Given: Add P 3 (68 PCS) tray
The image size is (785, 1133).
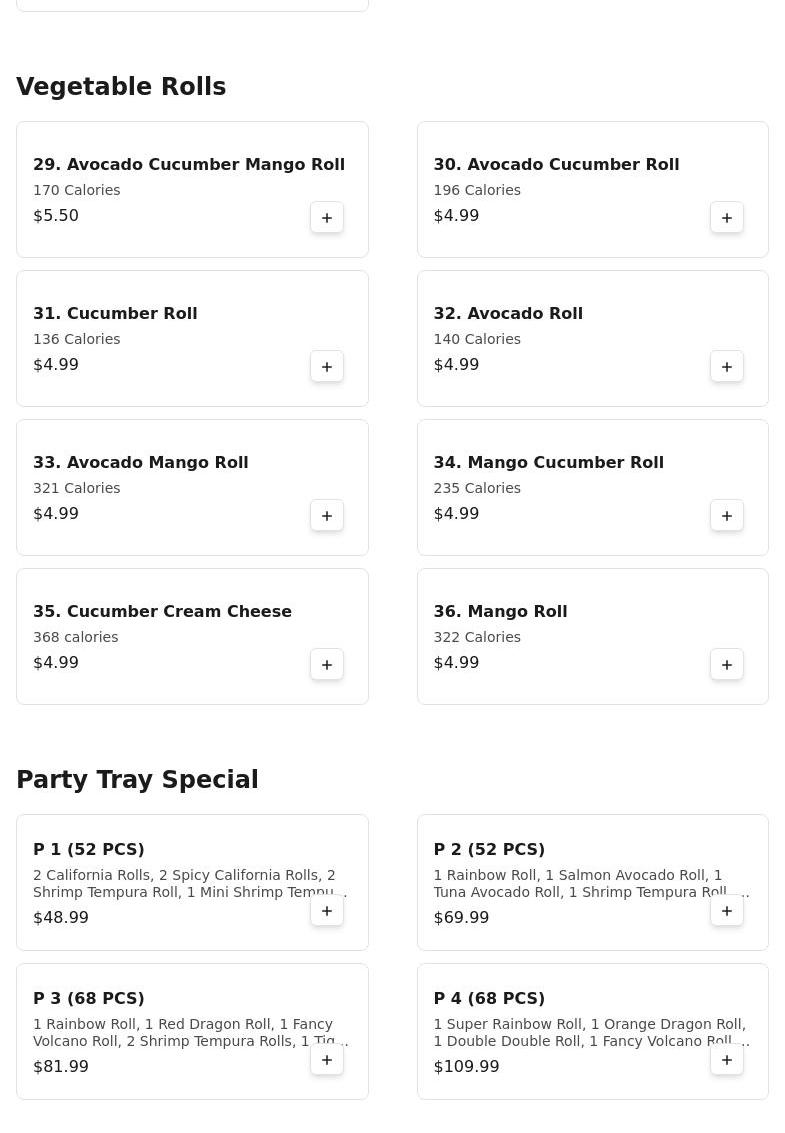Looking at the screenshot, I should tap(327, 1060).
